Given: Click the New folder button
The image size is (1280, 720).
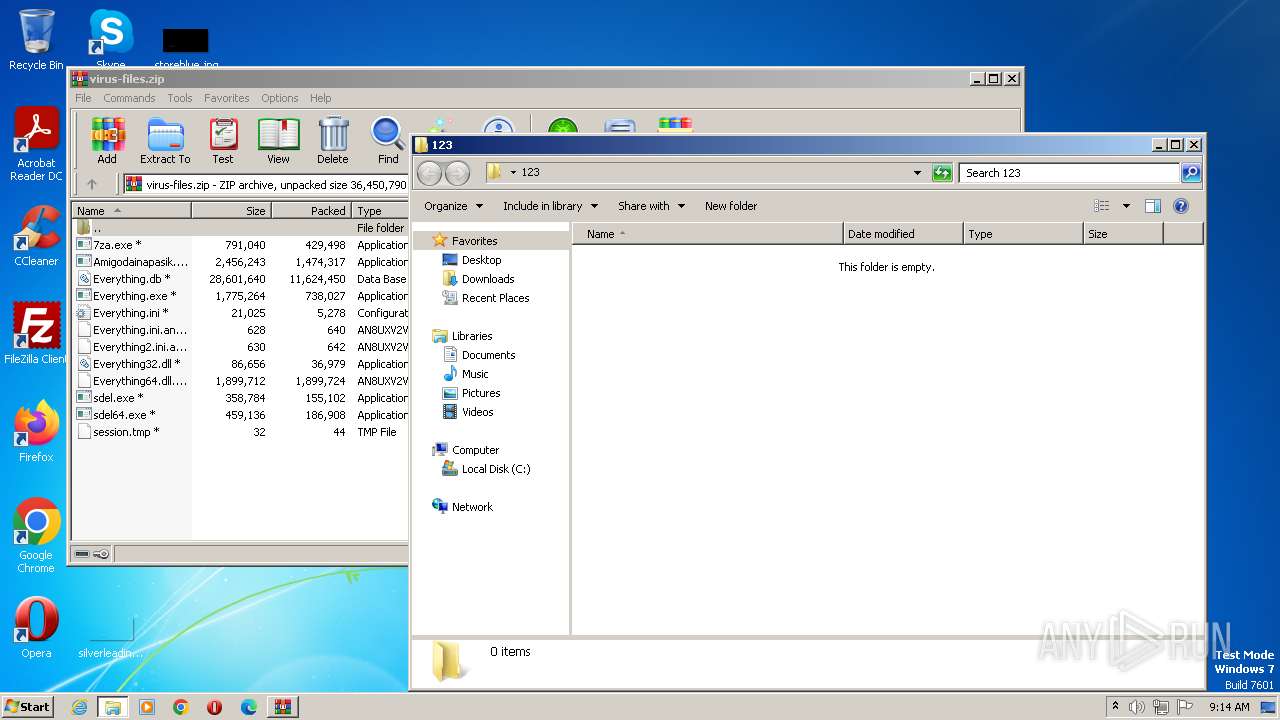Looking at the screenshot, I should pyautogui.click(x=731, y=206).
